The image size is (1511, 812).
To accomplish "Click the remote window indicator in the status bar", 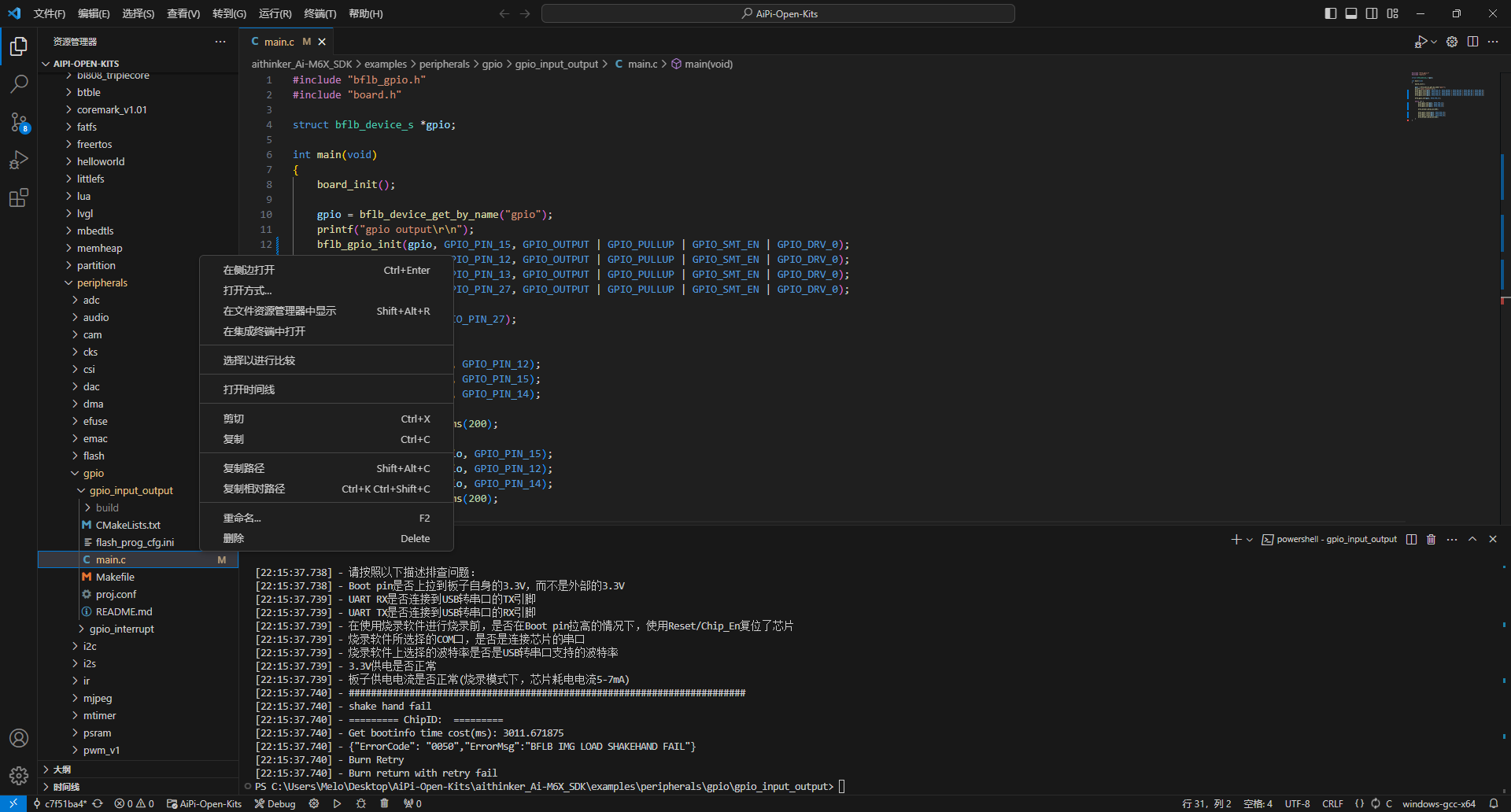I will coord(13,803).
